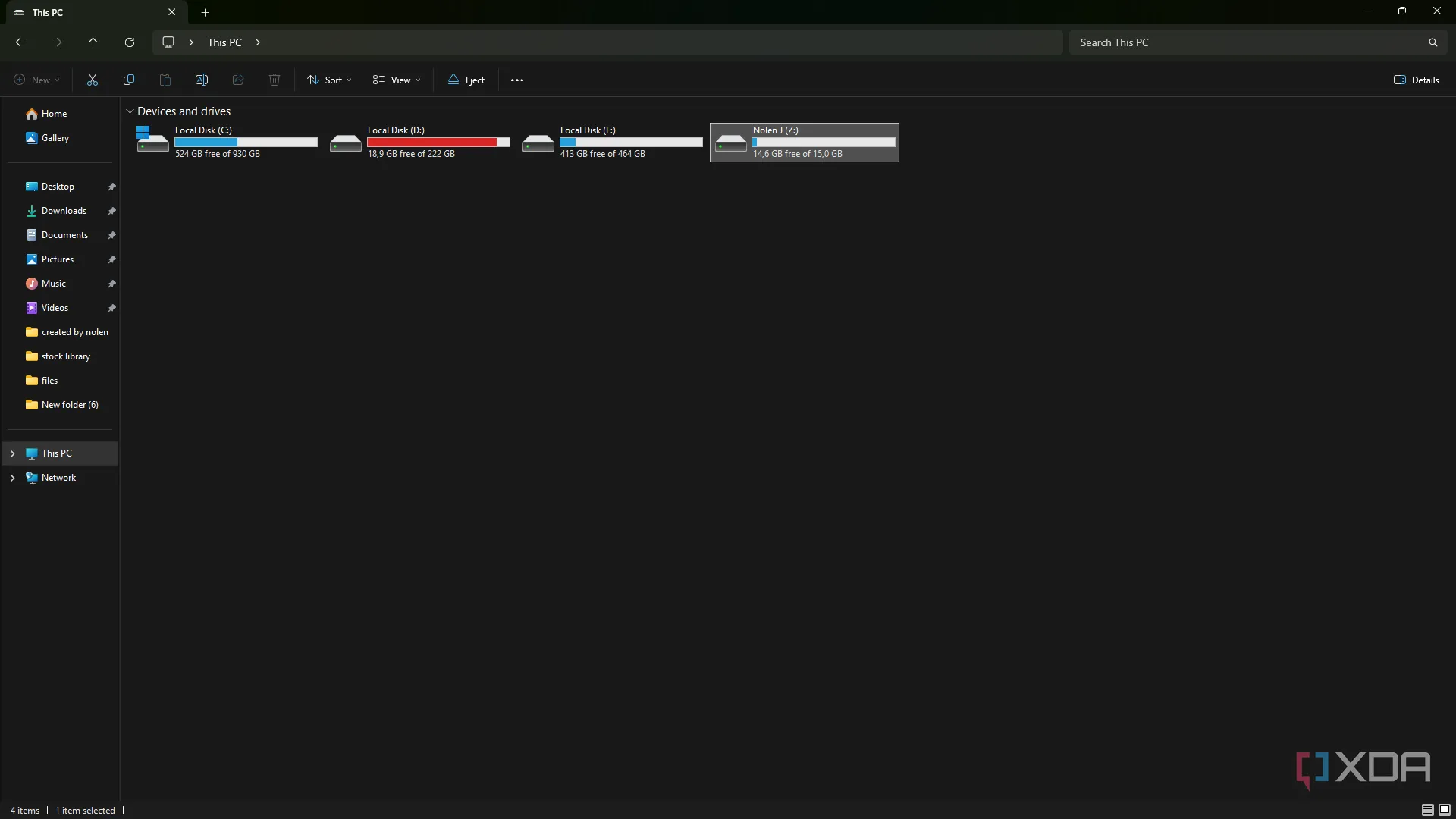
Task: Click the Share icon in toolbar
Action: tap(238, 80)
